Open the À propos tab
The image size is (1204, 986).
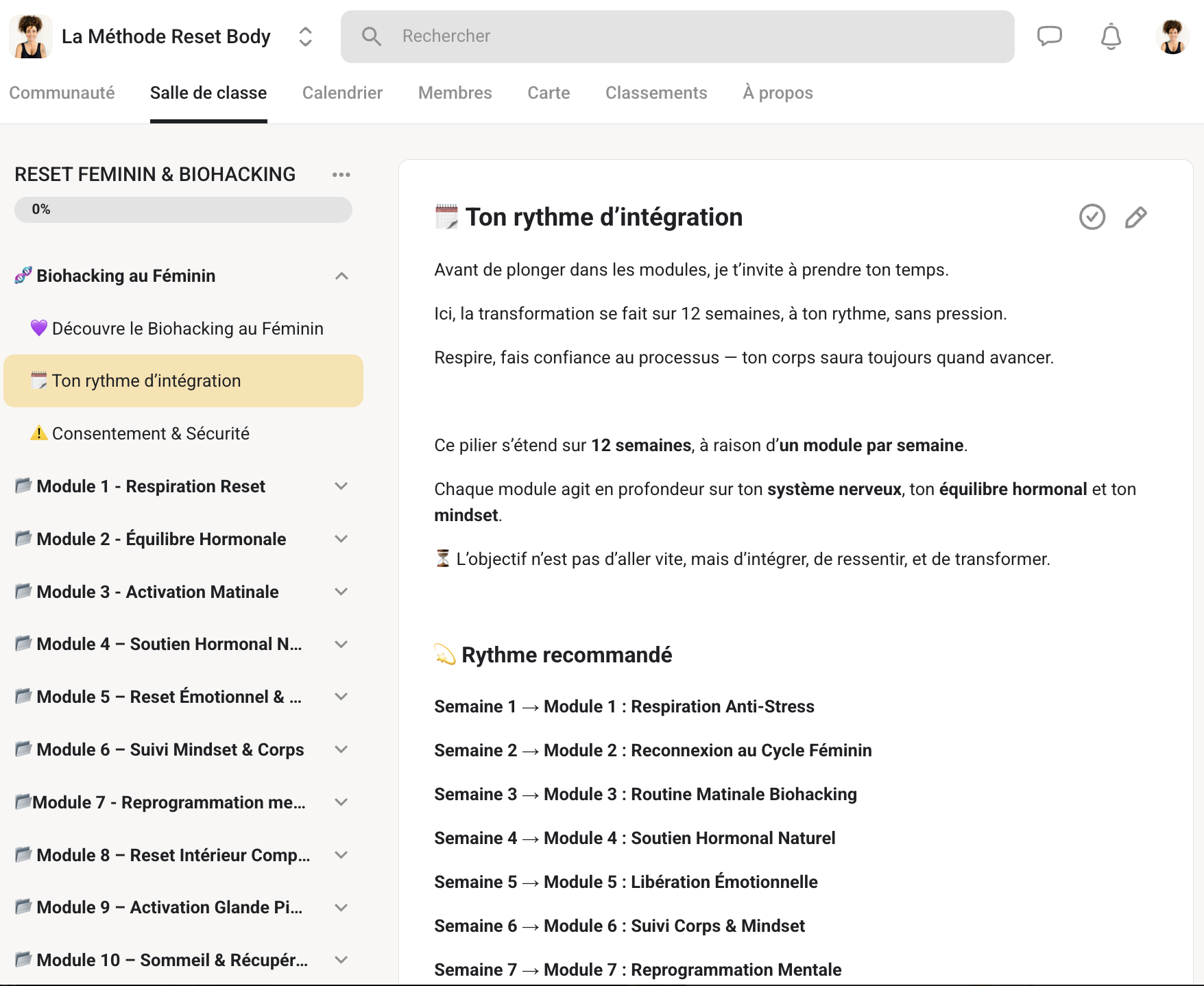778,93
